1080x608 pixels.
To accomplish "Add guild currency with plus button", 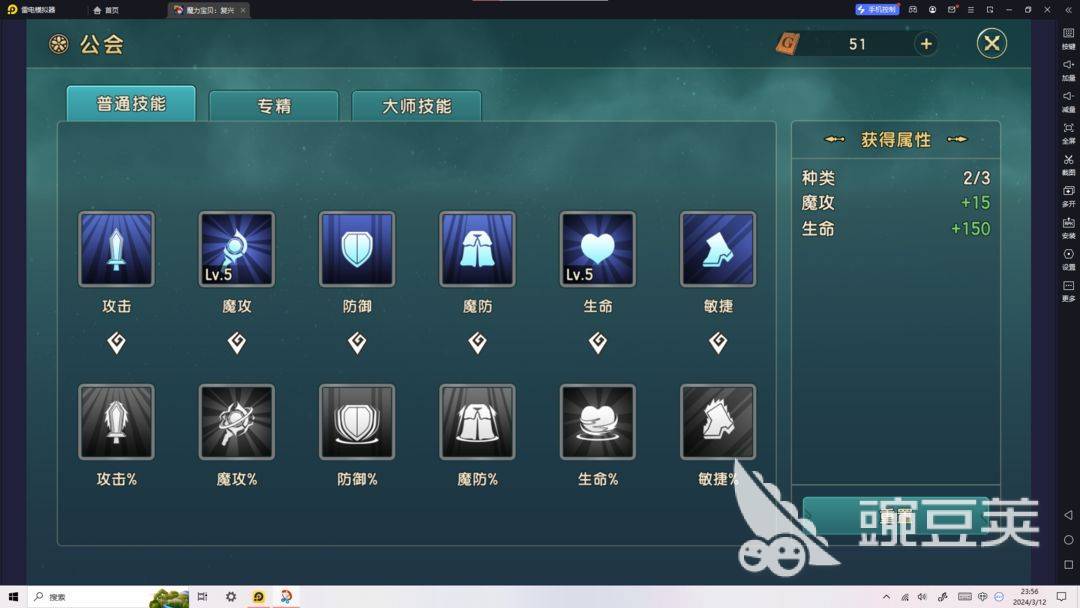I will 926,44.
